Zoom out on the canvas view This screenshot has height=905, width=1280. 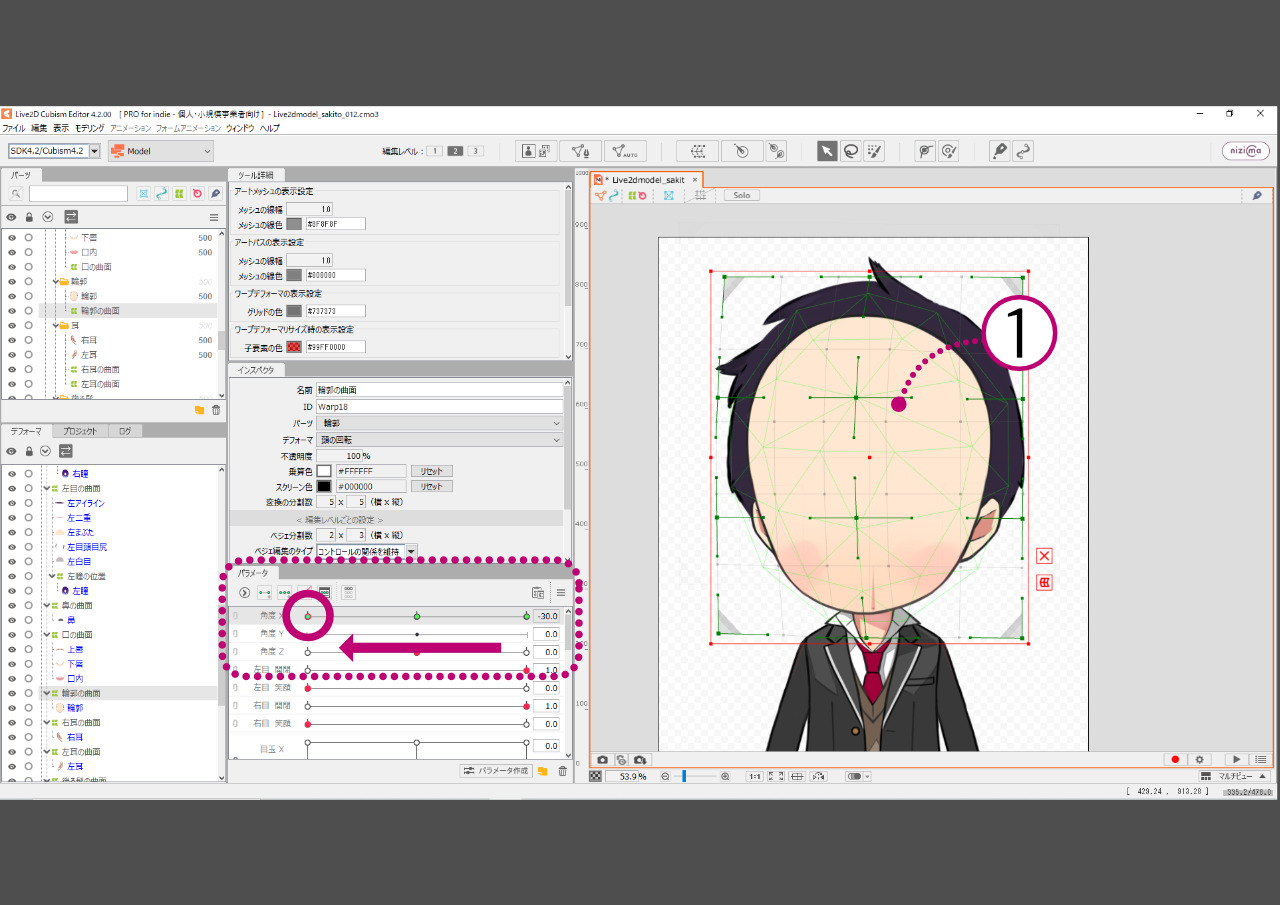point(665,776)
